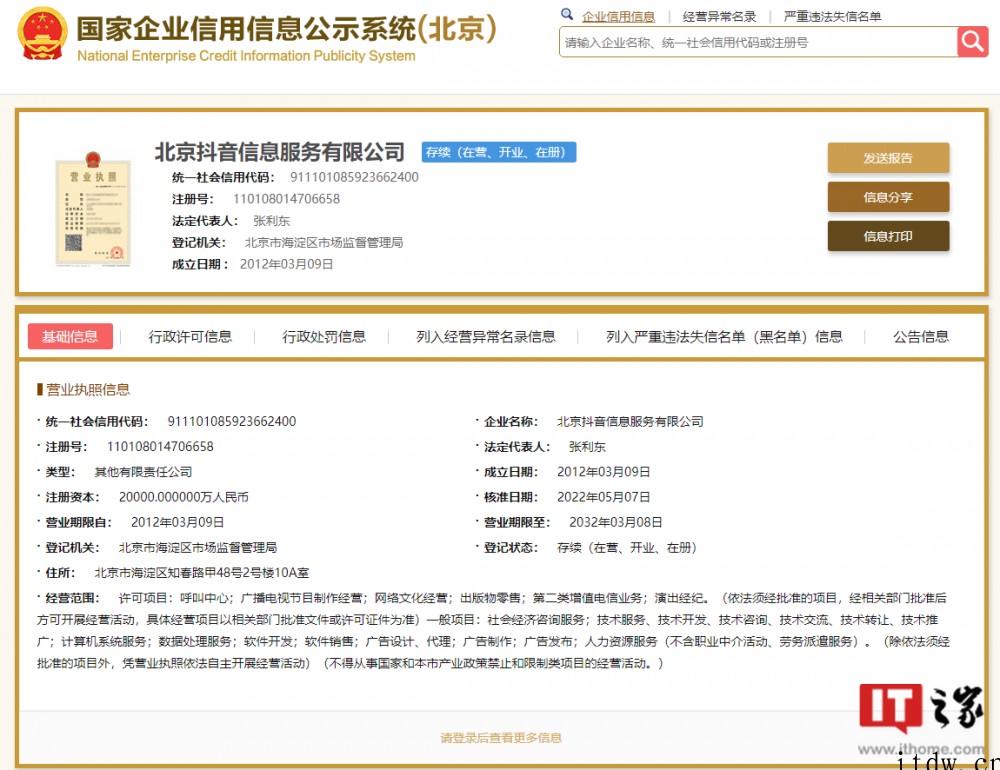
Task: Click the company name heading 北京抖音信息服务有限公司
Action: coord(279,152)
